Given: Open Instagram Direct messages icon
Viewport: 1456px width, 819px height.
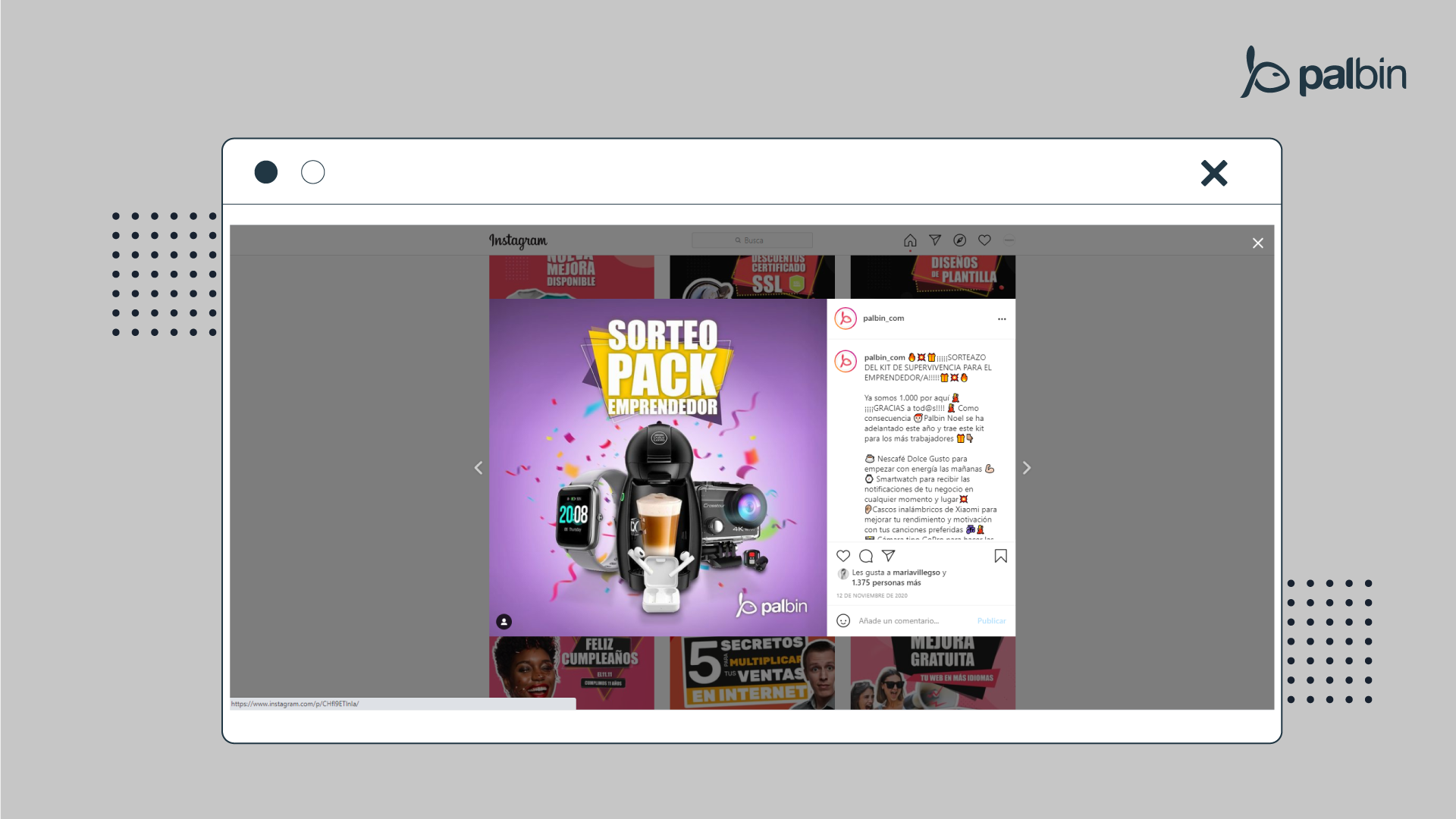Looking at the screenshot, I should click(x=935, y=240).
